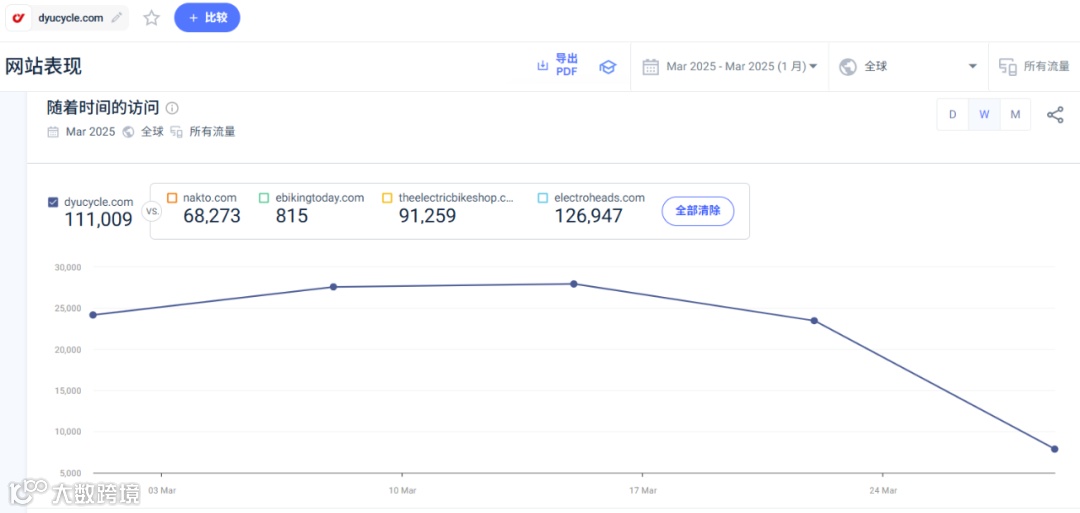
Task: Click the share icon above the chart
Action: (x=1055, y=114)
